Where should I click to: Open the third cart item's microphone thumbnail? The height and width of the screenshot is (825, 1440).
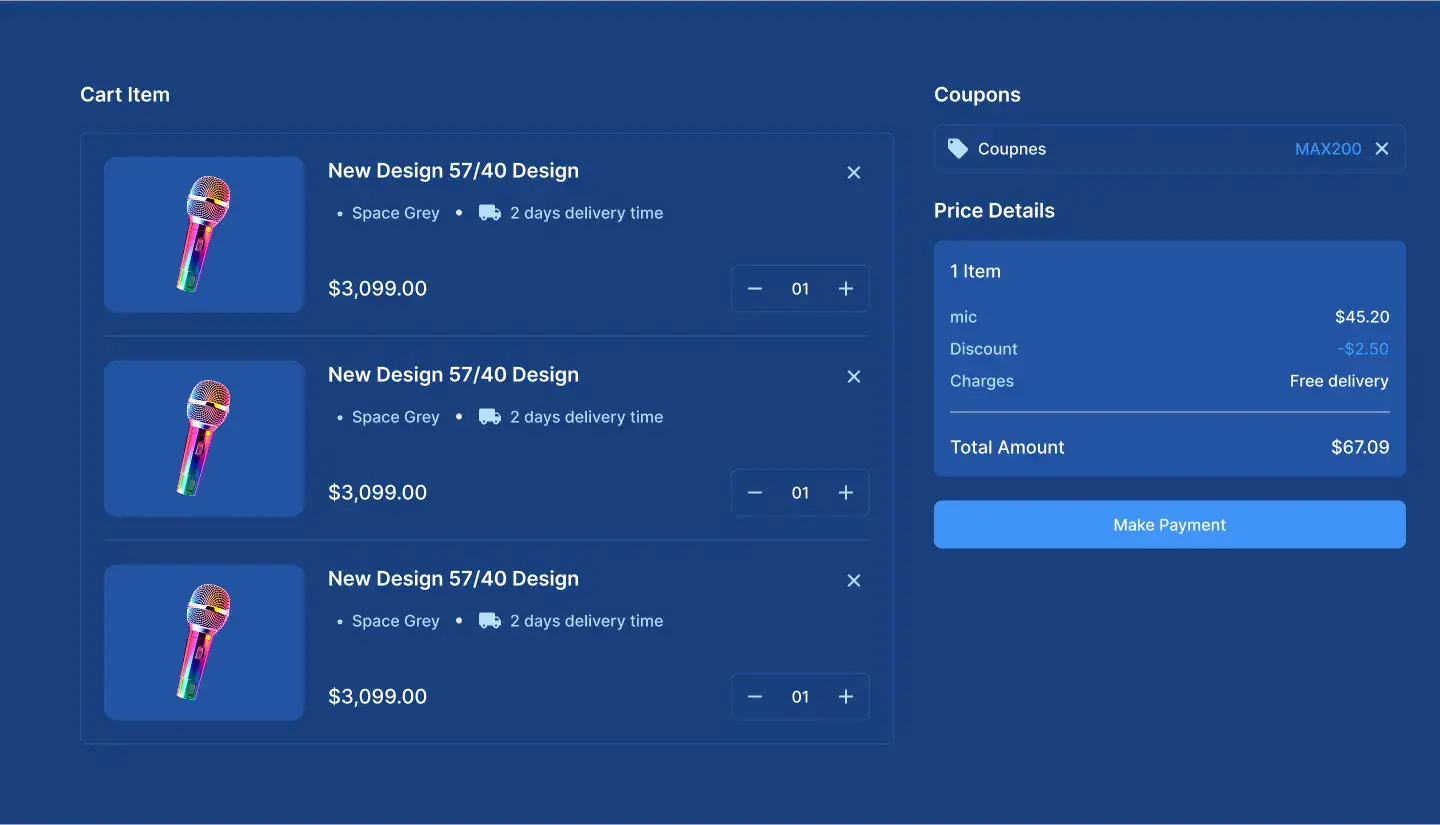204,642
